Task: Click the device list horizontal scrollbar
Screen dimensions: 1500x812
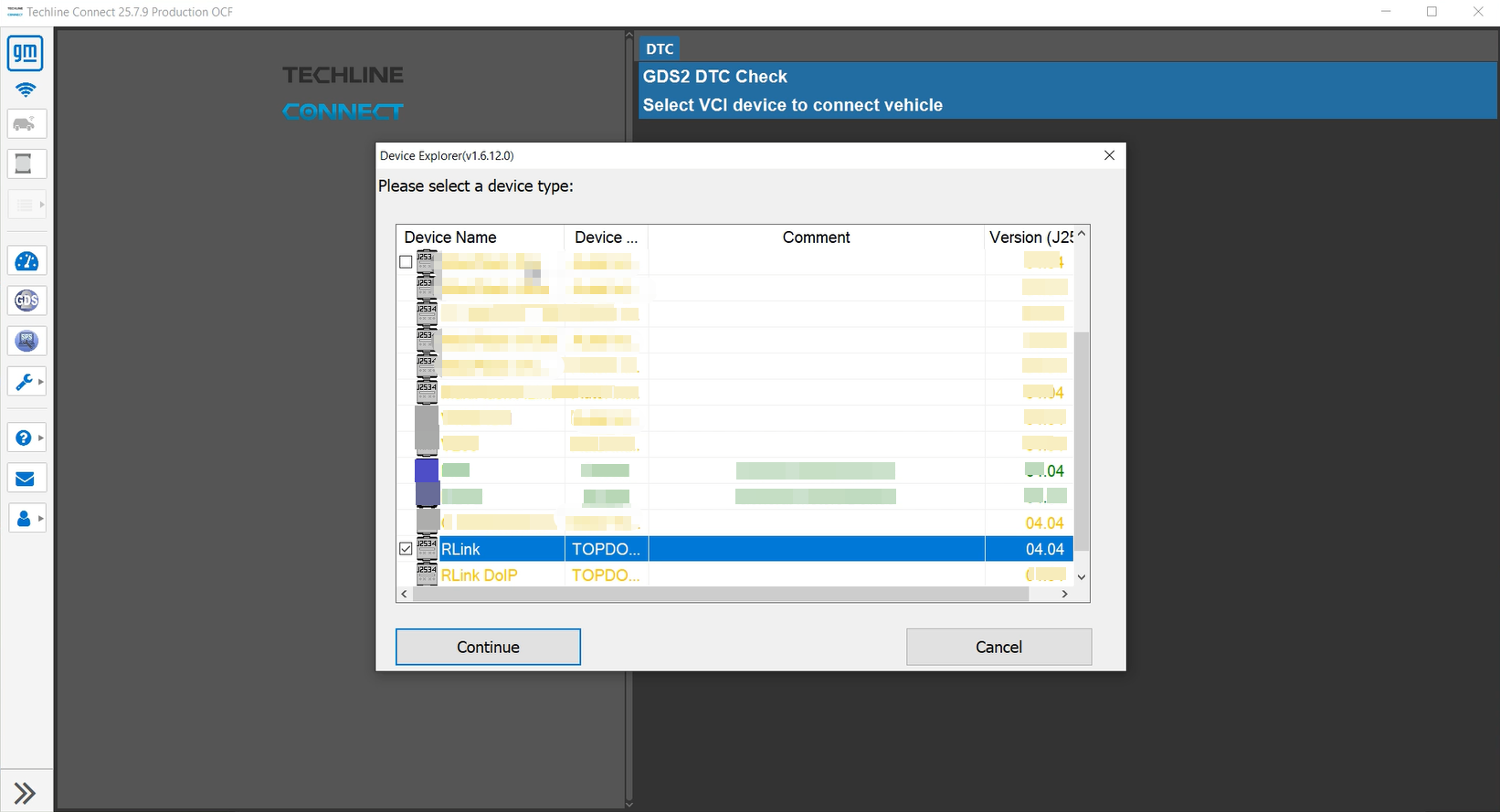Action: point(720,594)
